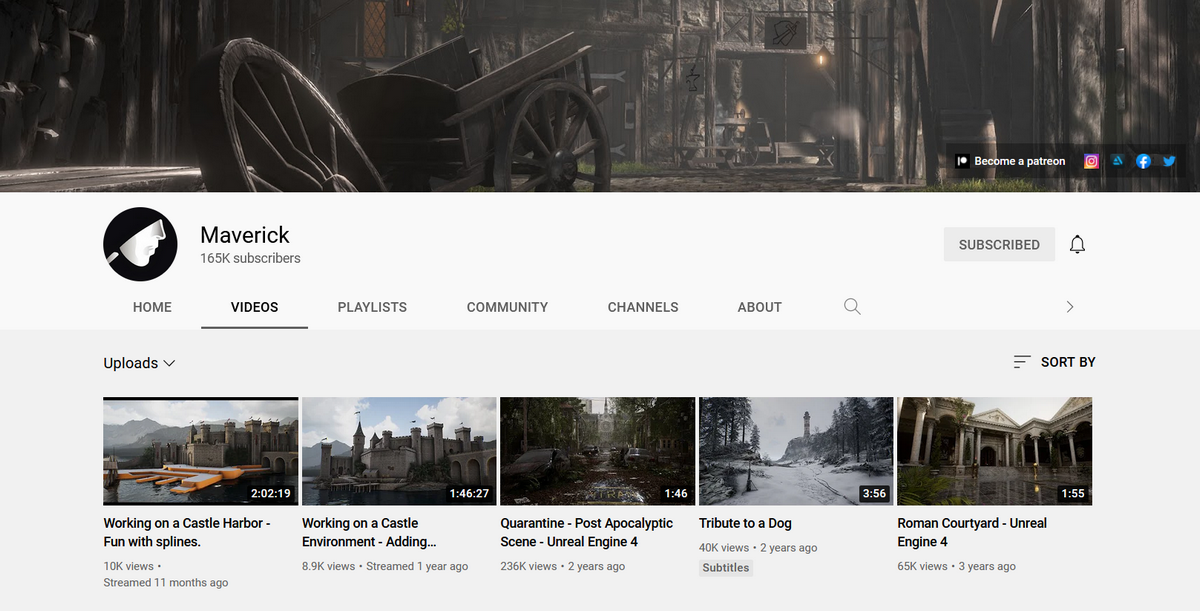Open the About tab
1200x611 pixels.
pos(759,307)
